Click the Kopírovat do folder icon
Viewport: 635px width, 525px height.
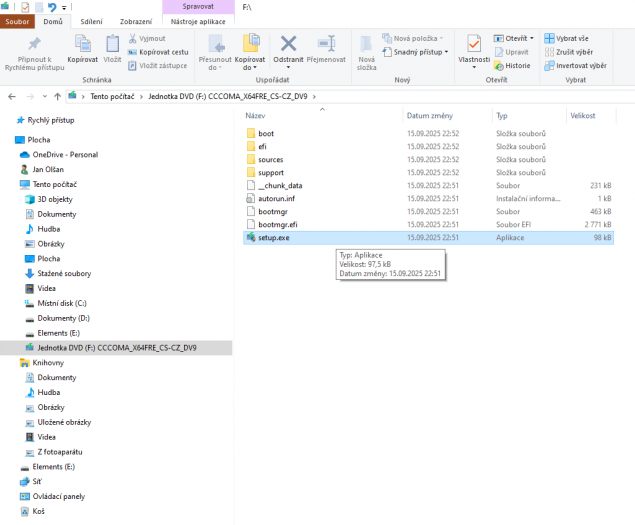[x=250, y=44]
